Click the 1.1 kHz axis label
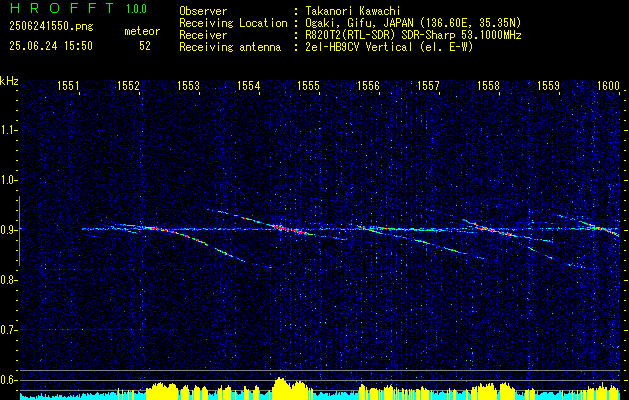The width and height of the screenshot is (629, 400). click(8, 130)
